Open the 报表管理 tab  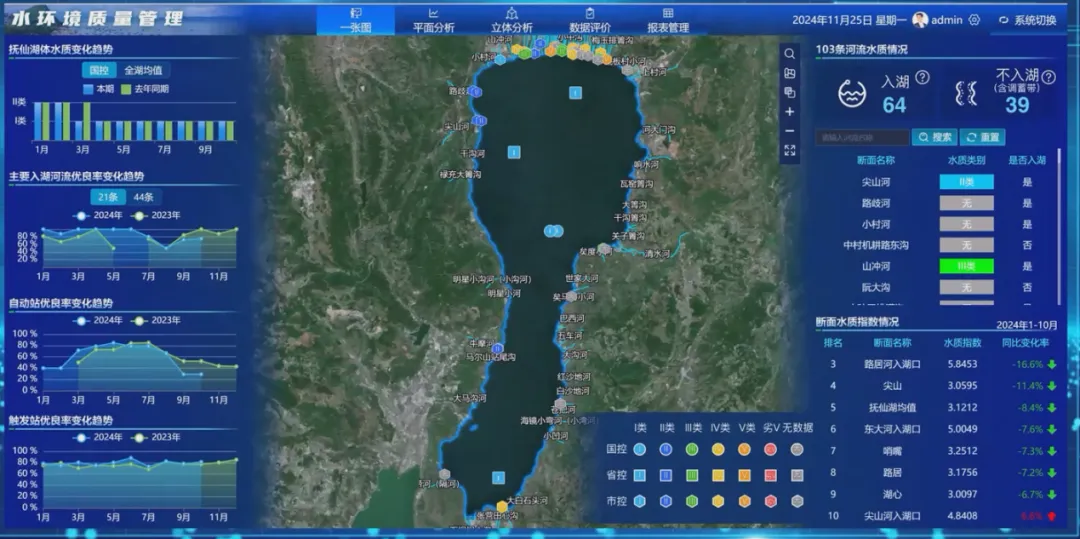coord(667,21)
